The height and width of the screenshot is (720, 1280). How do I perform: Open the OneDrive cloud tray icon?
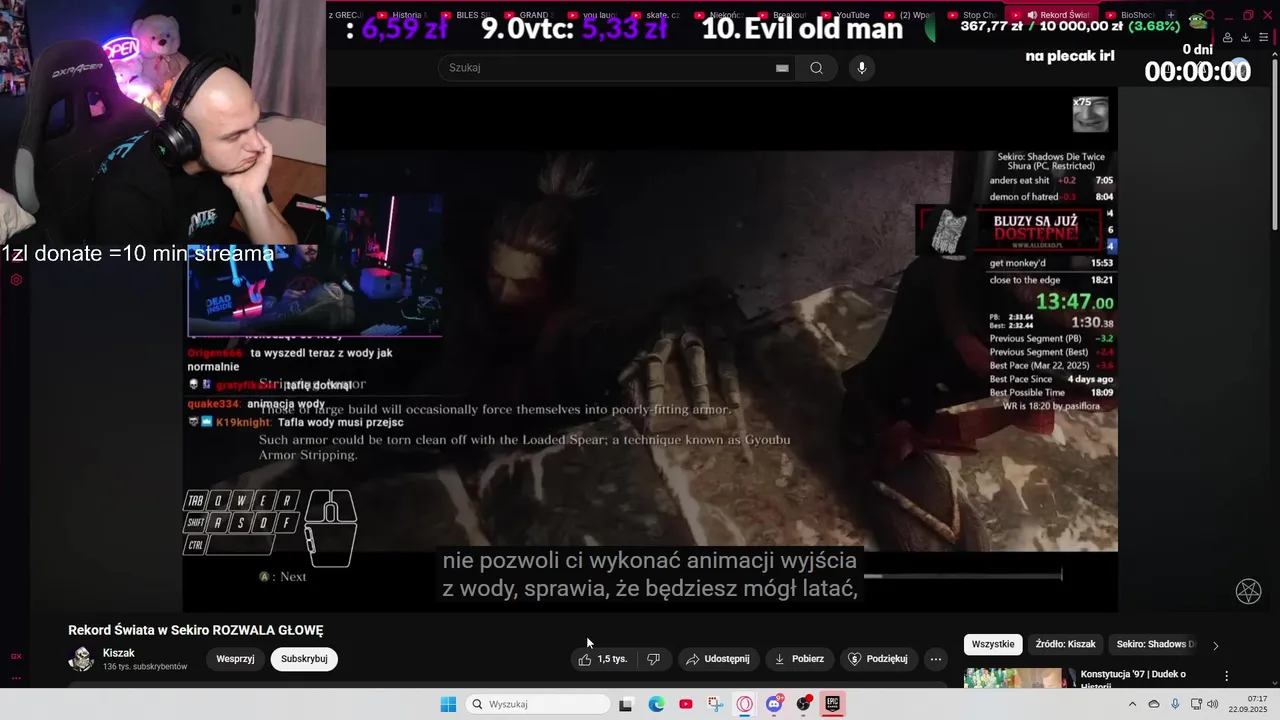(1154, 704)
